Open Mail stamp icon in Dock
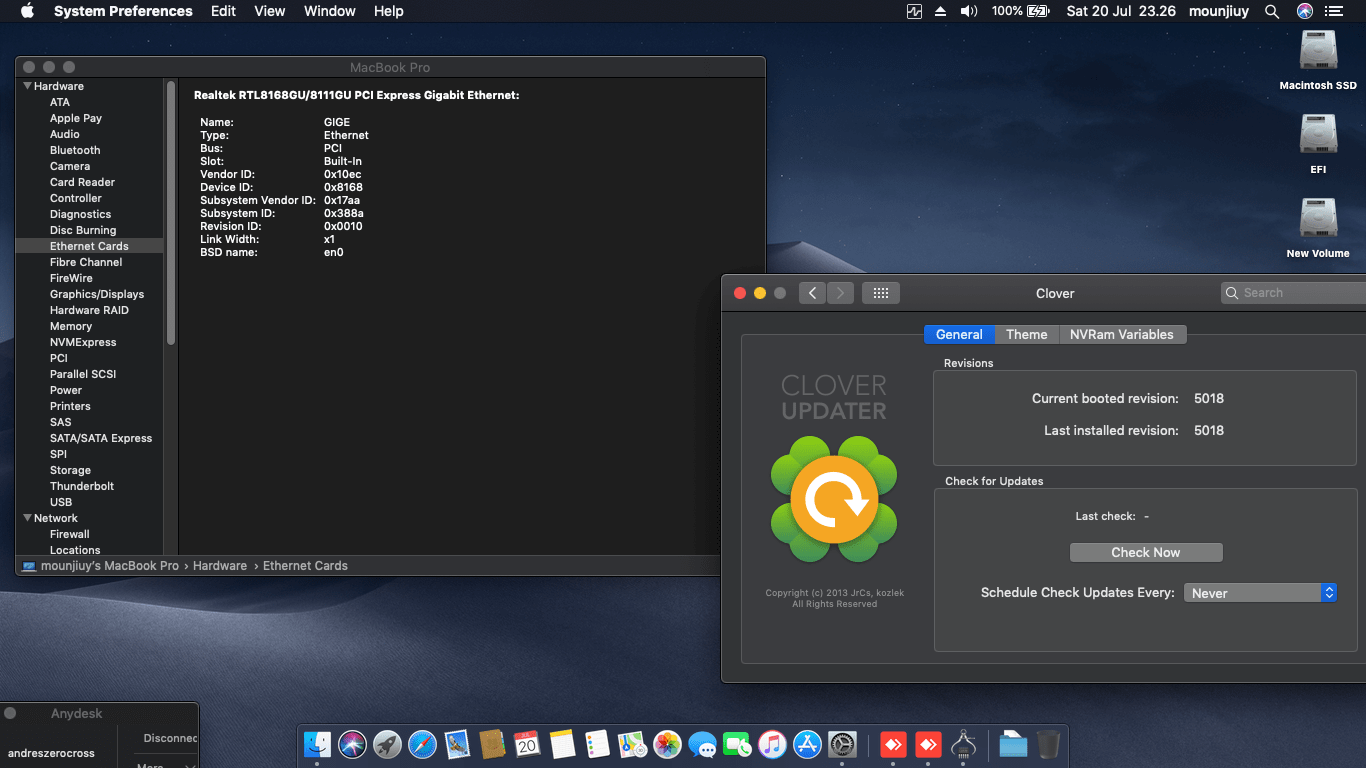This screenshot has width=1366, height=768. click(x=457, y=744)
